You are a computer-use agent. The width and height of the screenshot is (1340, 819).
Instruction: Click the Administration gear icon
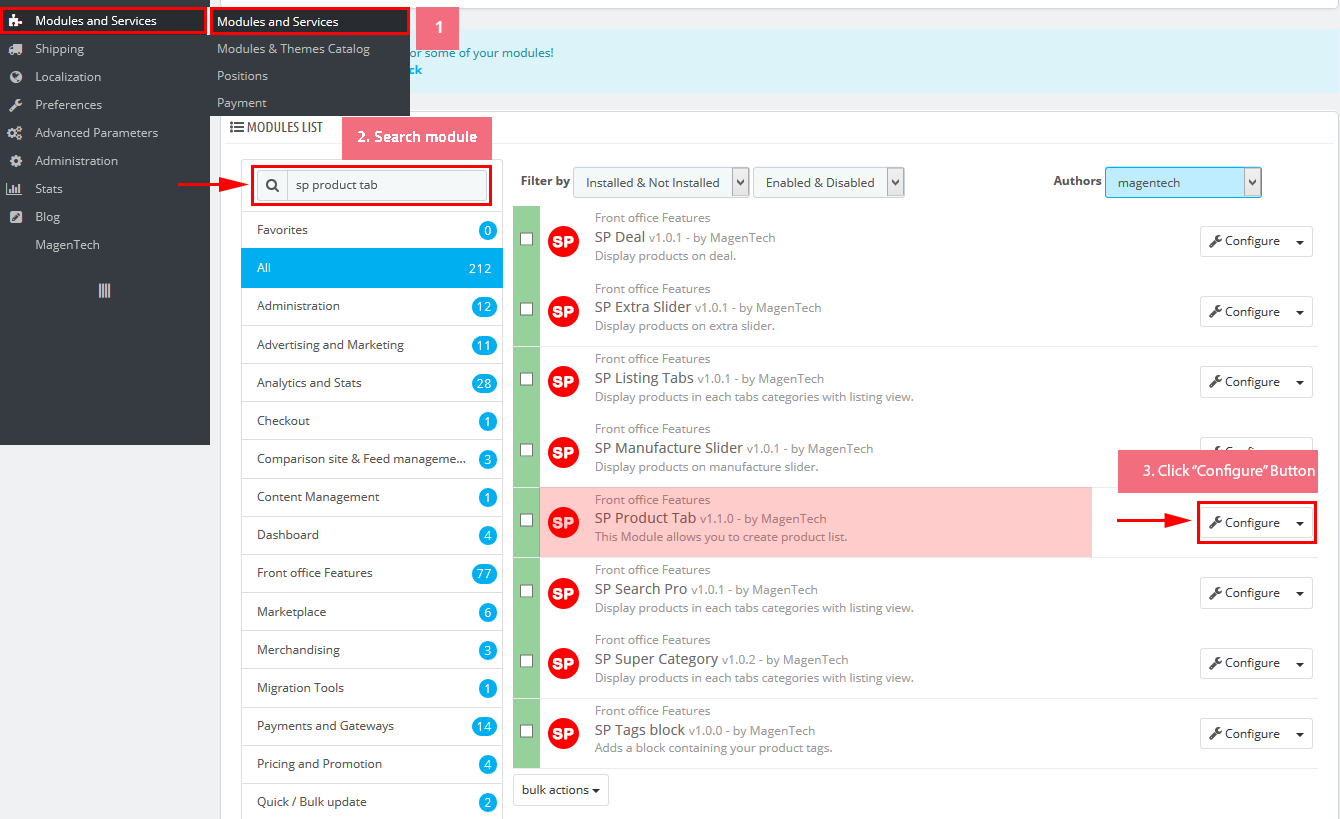[15, 160]
